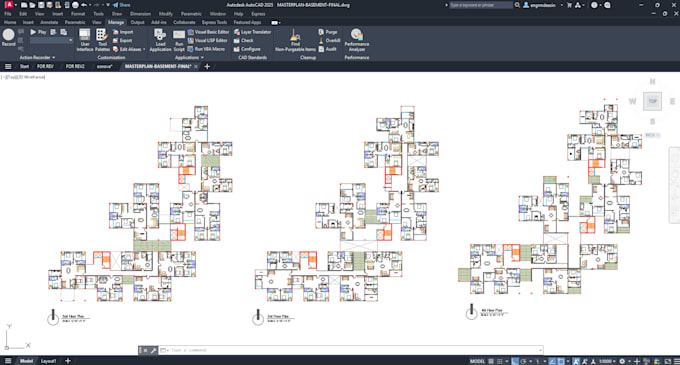Switch to the Output ribbon tab

pyautogui.click(x=137, y=22)
